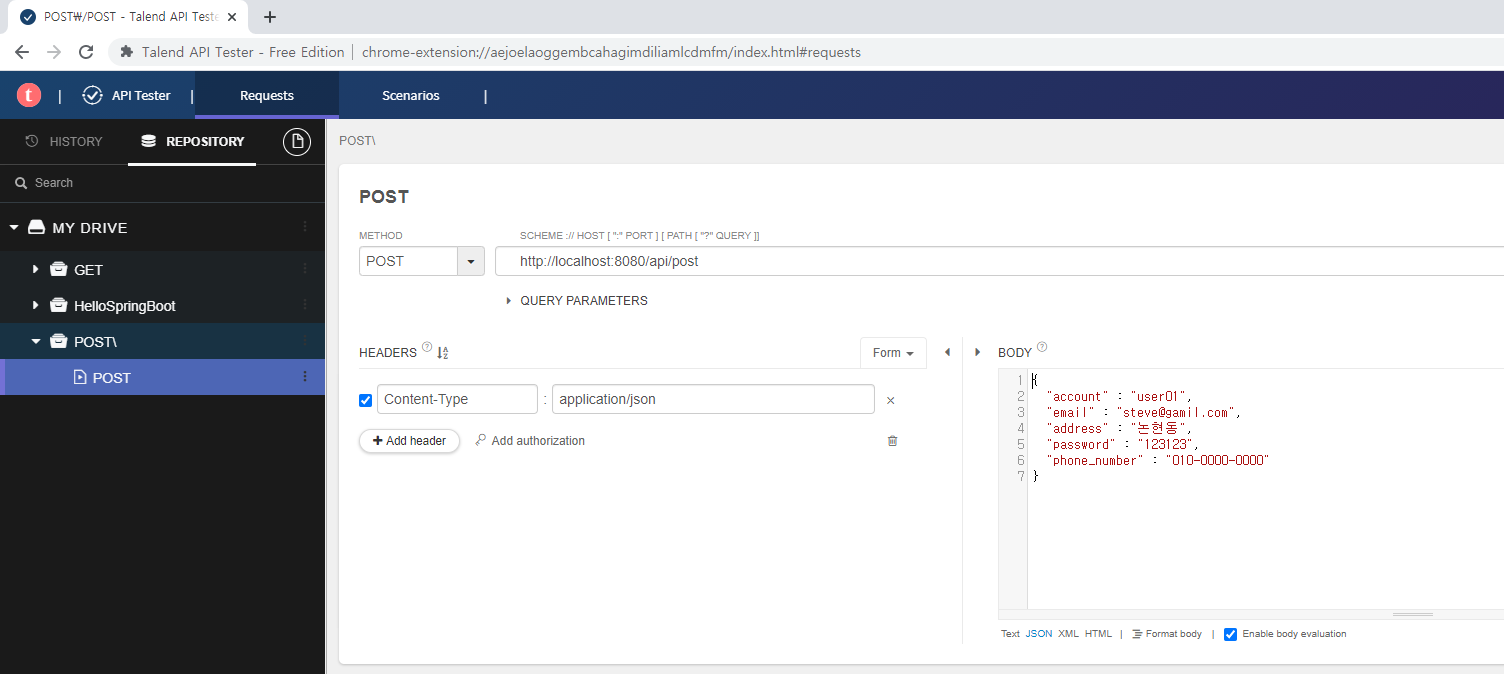Open POST\ project options dots

click(x=305, y=341)
